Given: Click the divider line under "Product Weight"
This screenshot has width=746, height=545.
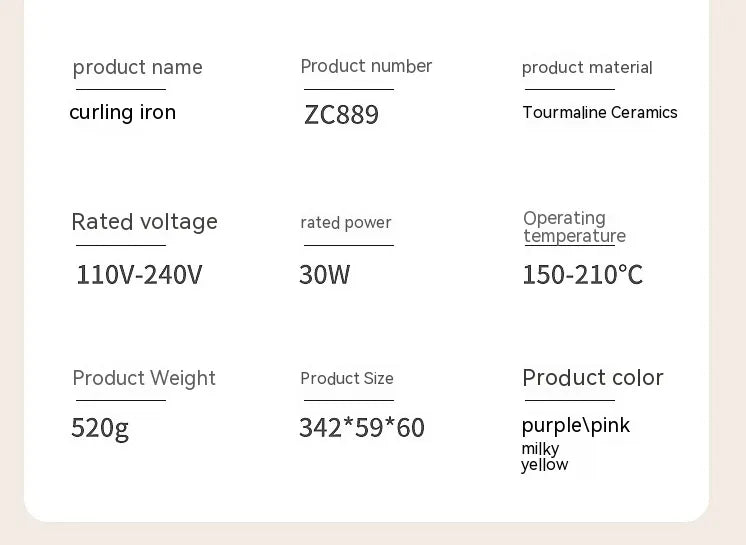Looking at the screenshot, I should [120, 400].
